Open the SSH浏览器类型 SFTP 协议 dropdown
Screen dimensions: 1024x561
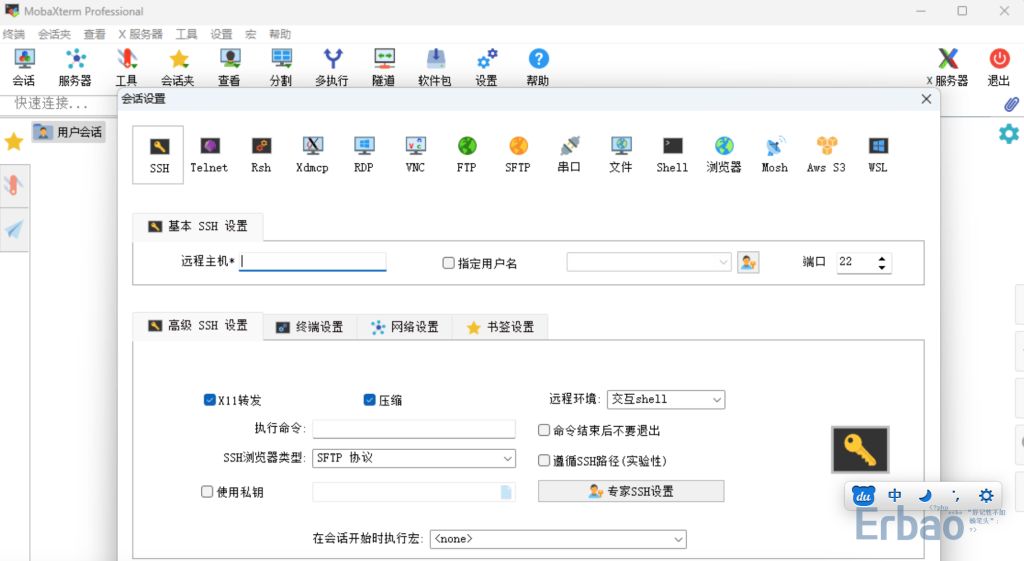(414, 458)
